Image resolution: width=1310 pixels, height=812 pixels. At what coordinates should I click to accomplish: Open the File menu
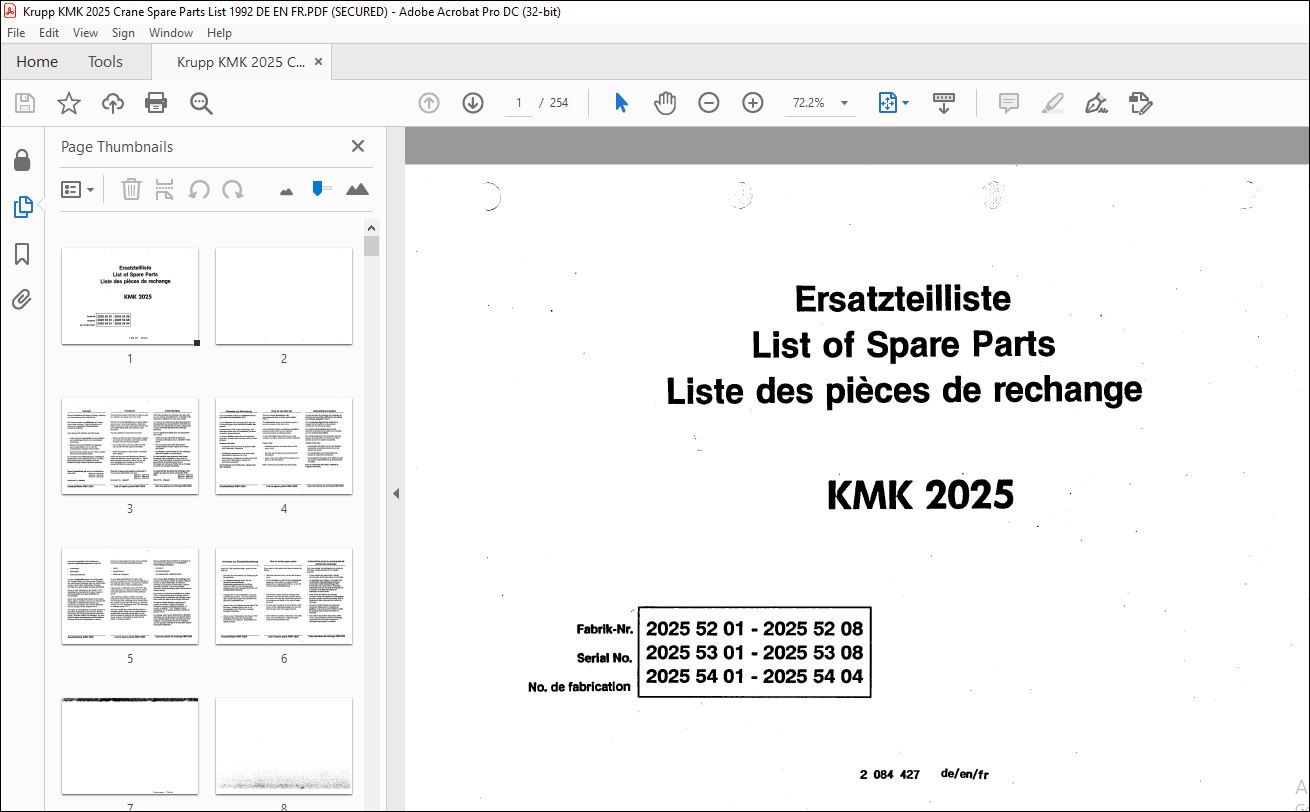16,33
